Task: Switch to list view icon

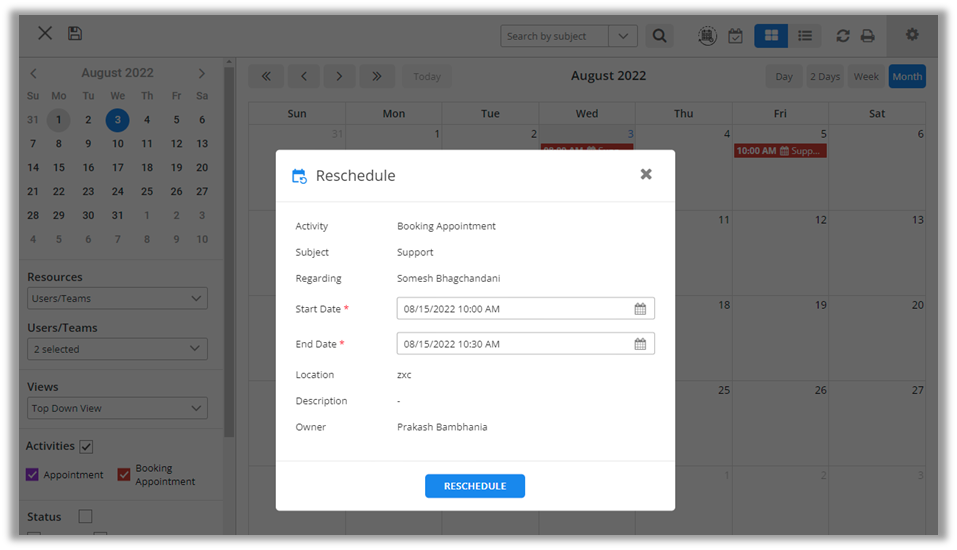Action: [804, 36]
